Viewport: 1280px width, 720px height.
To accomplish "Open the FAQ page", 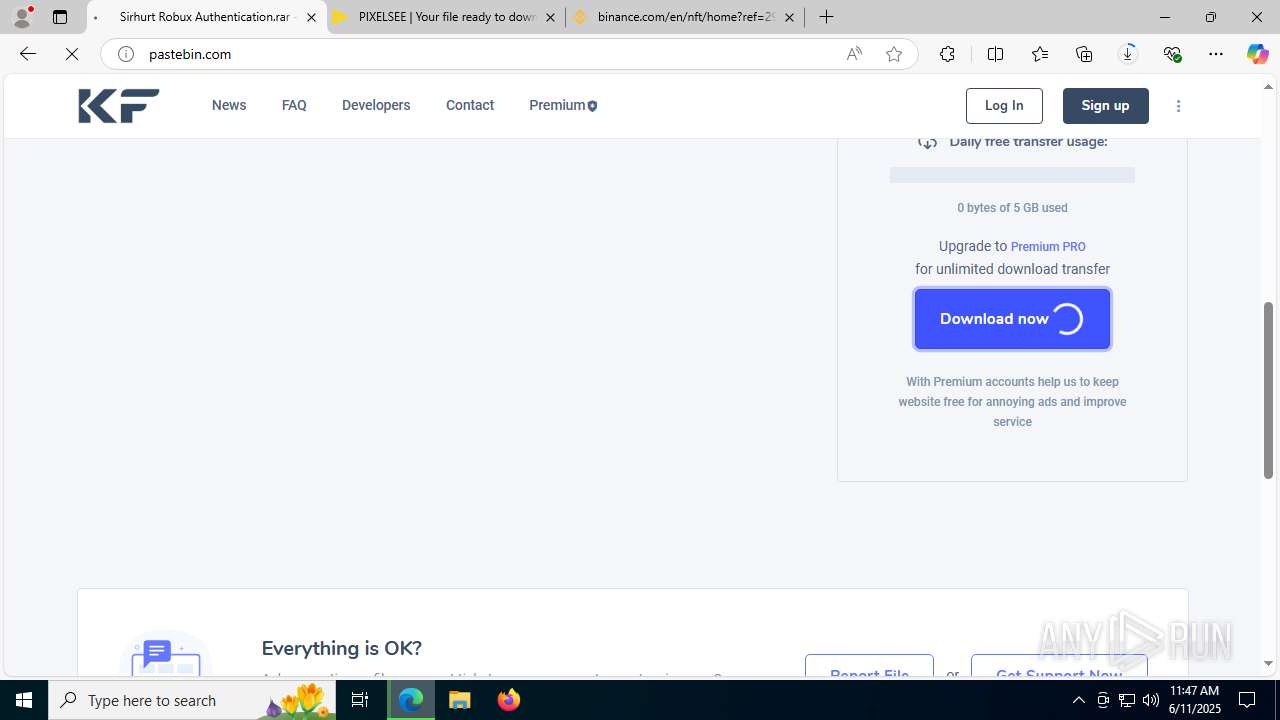I will click(x=294, y=105).
